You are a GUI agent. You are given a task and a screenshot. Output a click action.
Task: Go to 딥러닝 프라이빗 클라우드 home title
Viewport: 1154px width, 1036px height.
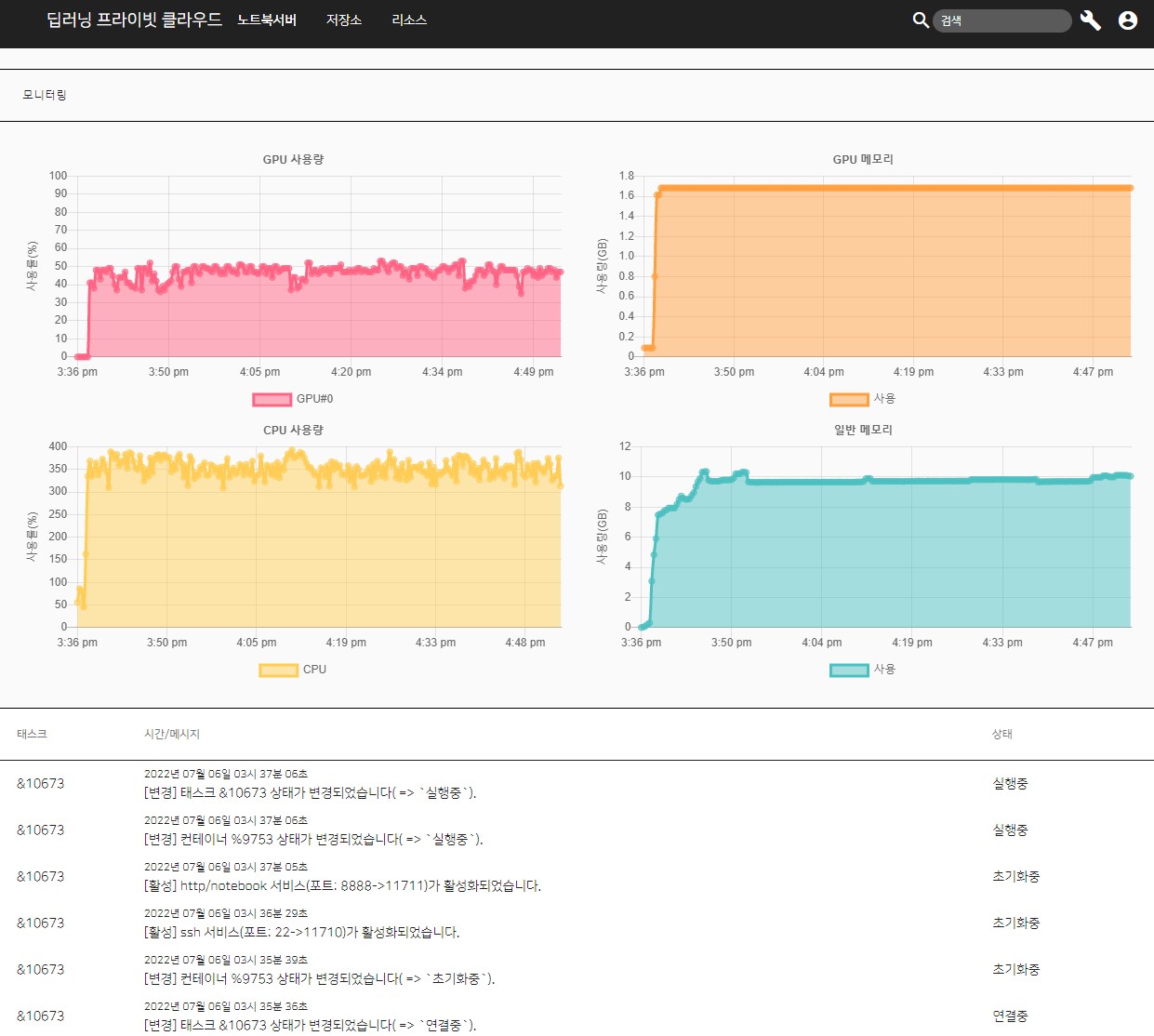pos(135,20)
